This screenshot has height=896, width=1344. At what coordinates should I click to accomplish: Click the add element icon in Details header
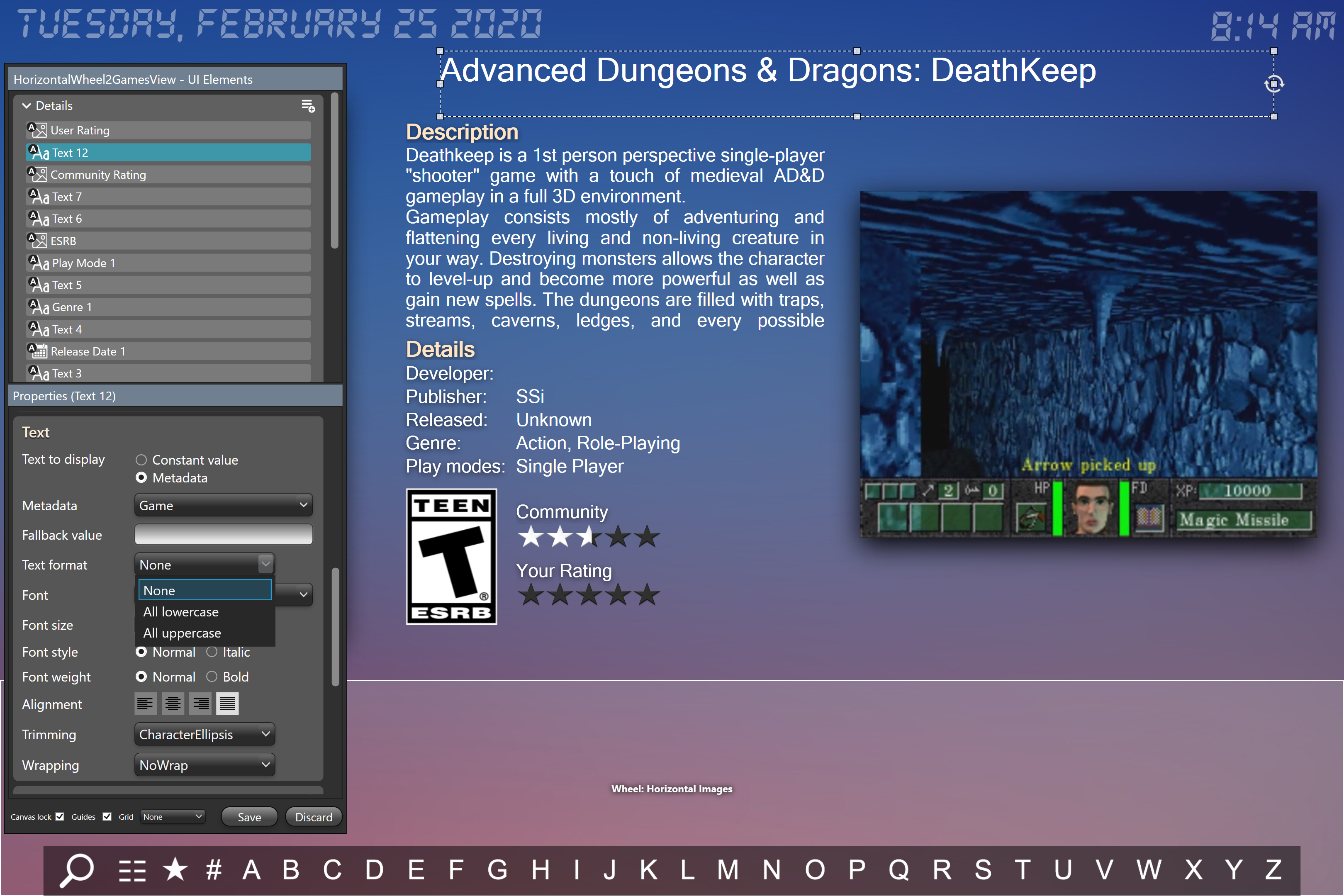(308, 106)
